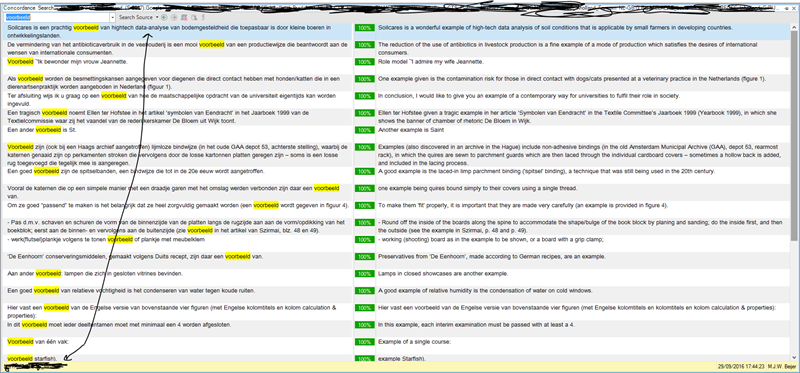Click the green add-translation icon beside Search Source
Viewport: 800px width, 373px height.
pyautogui.click(x=164, y=17)
